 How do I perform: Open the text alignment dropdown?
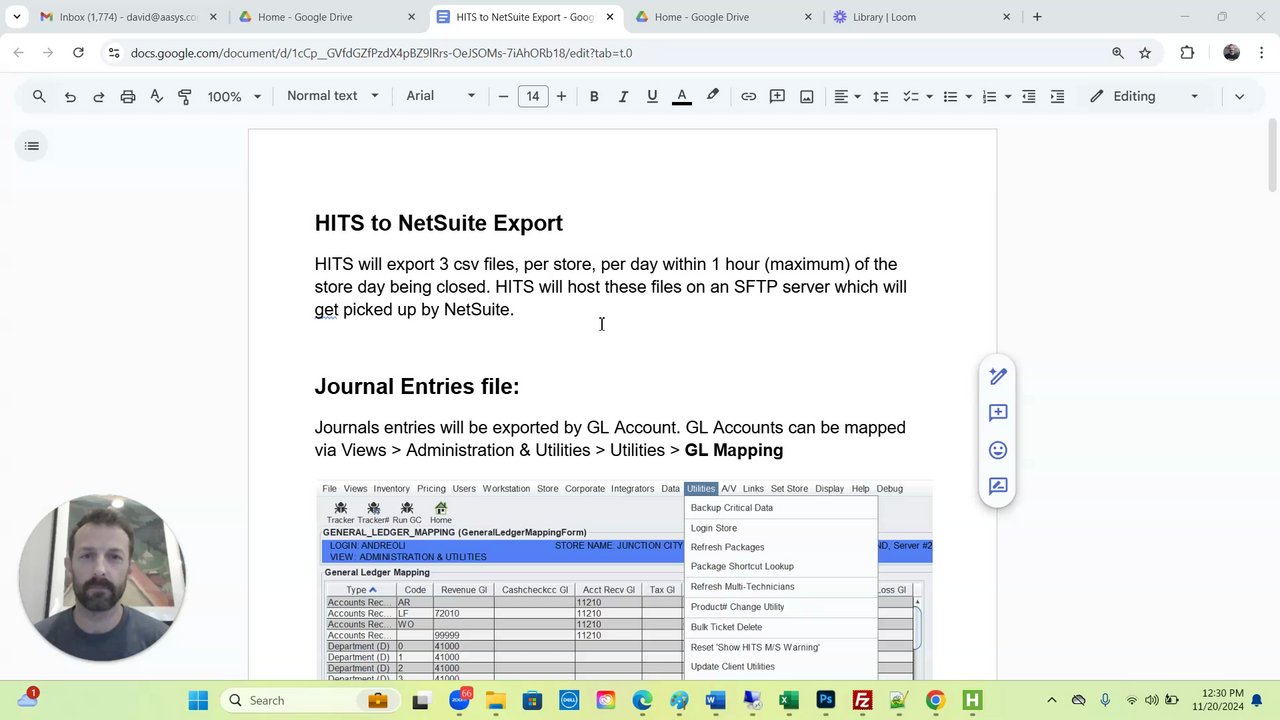point(848,96)
